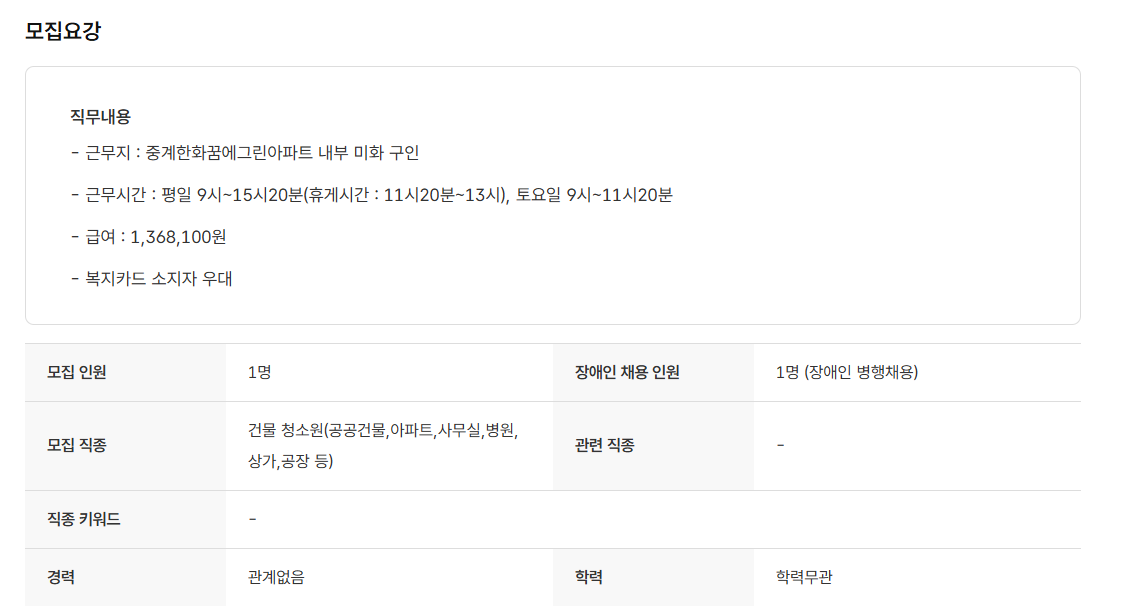Viewport: 1141px width, 606px height.
Task: Click the 직무내용 subheading
Action: 100,116
